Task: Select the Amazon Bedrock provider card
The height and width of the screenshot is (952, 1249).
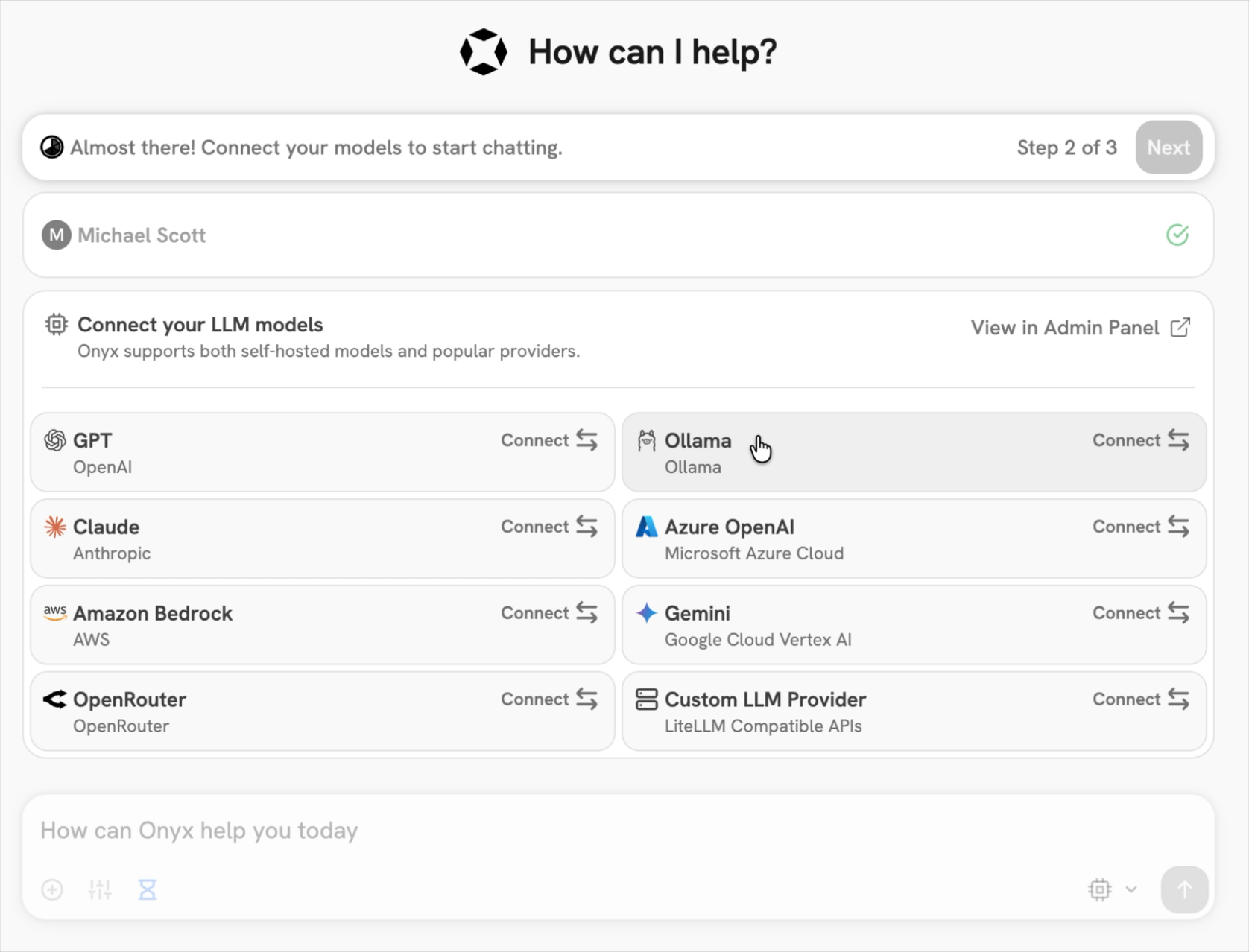Action: [322, 625]
